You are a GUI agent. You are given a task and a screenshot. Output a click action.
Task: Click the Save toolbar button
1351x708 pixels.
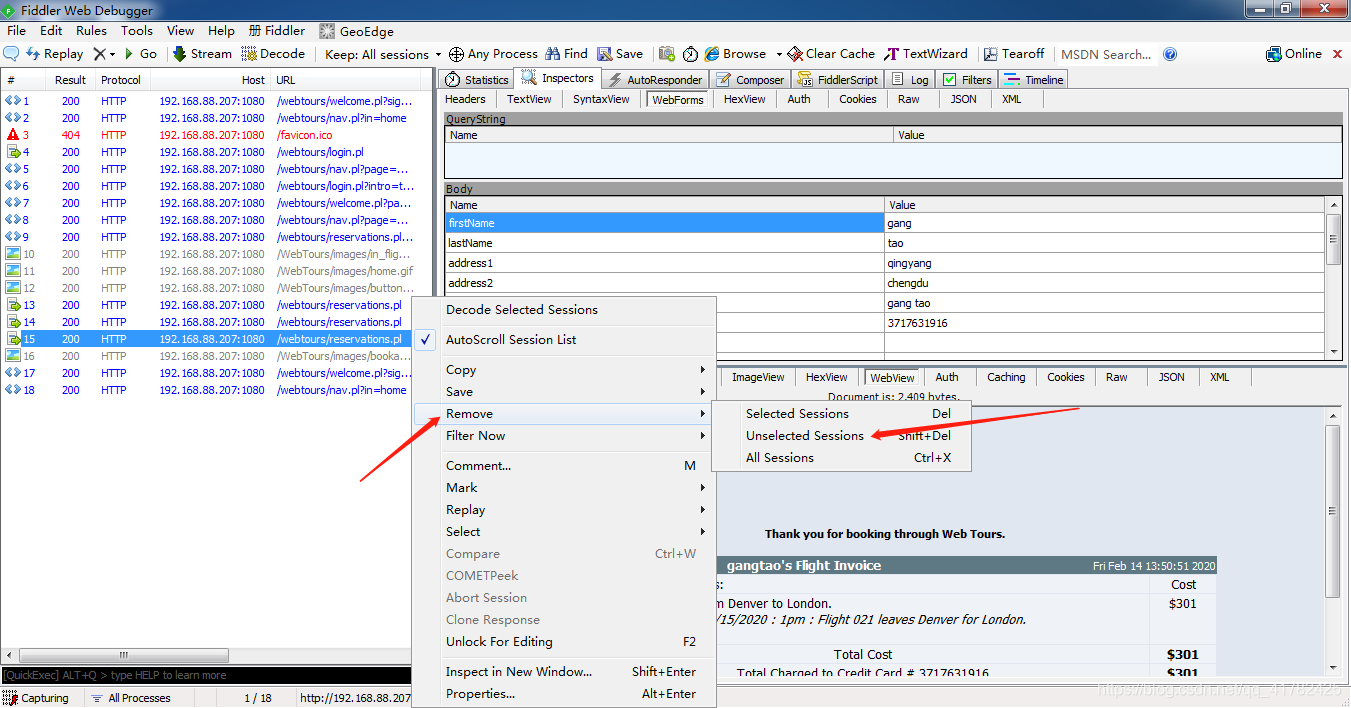coord(620,54)
